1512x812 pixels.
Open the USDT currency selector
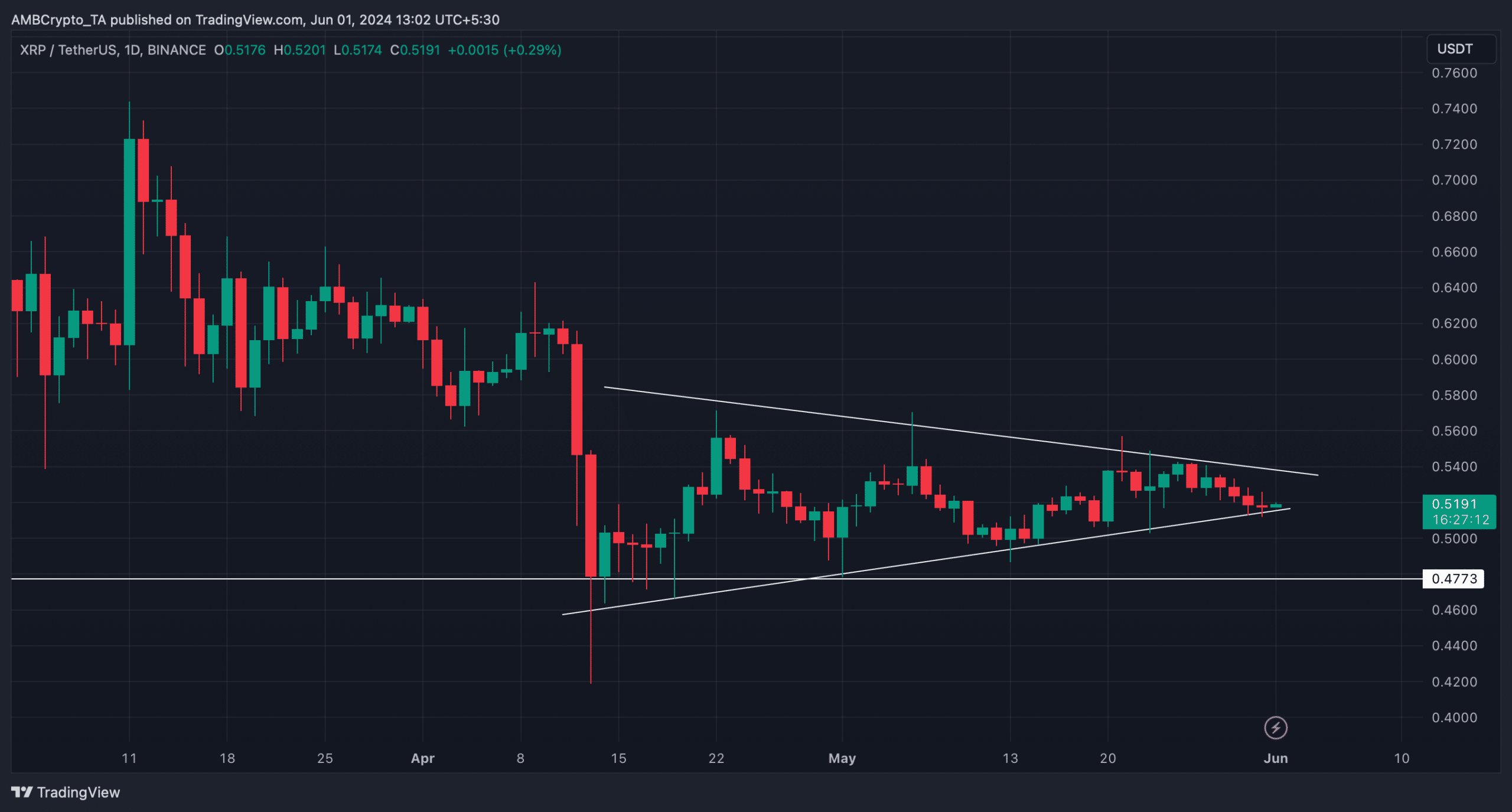point(1461,49)
